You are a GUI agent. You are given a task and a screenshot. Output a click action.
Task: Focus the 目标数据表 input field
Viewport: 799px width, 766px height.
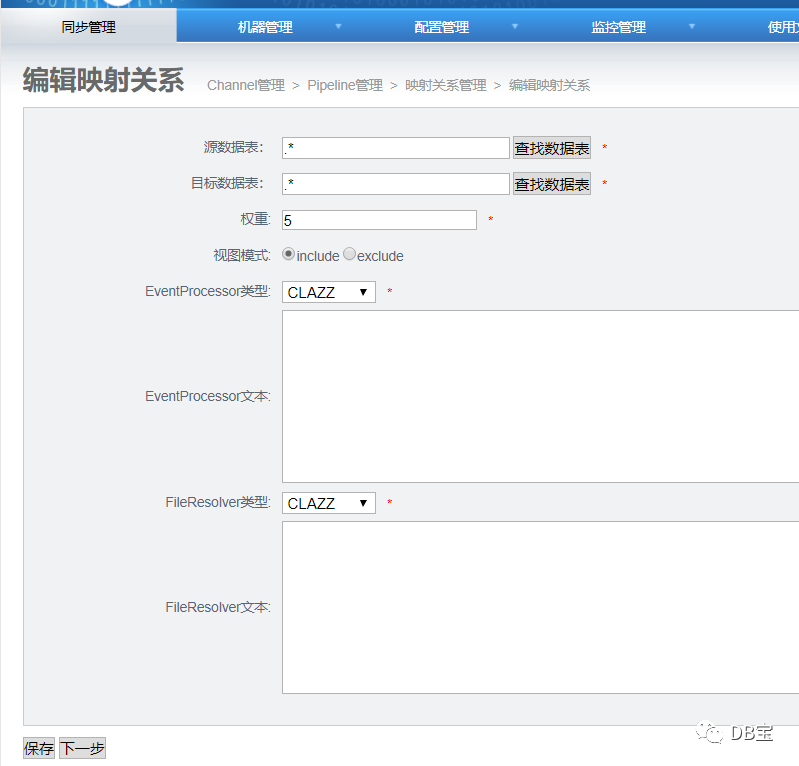[x=395, y=183]
